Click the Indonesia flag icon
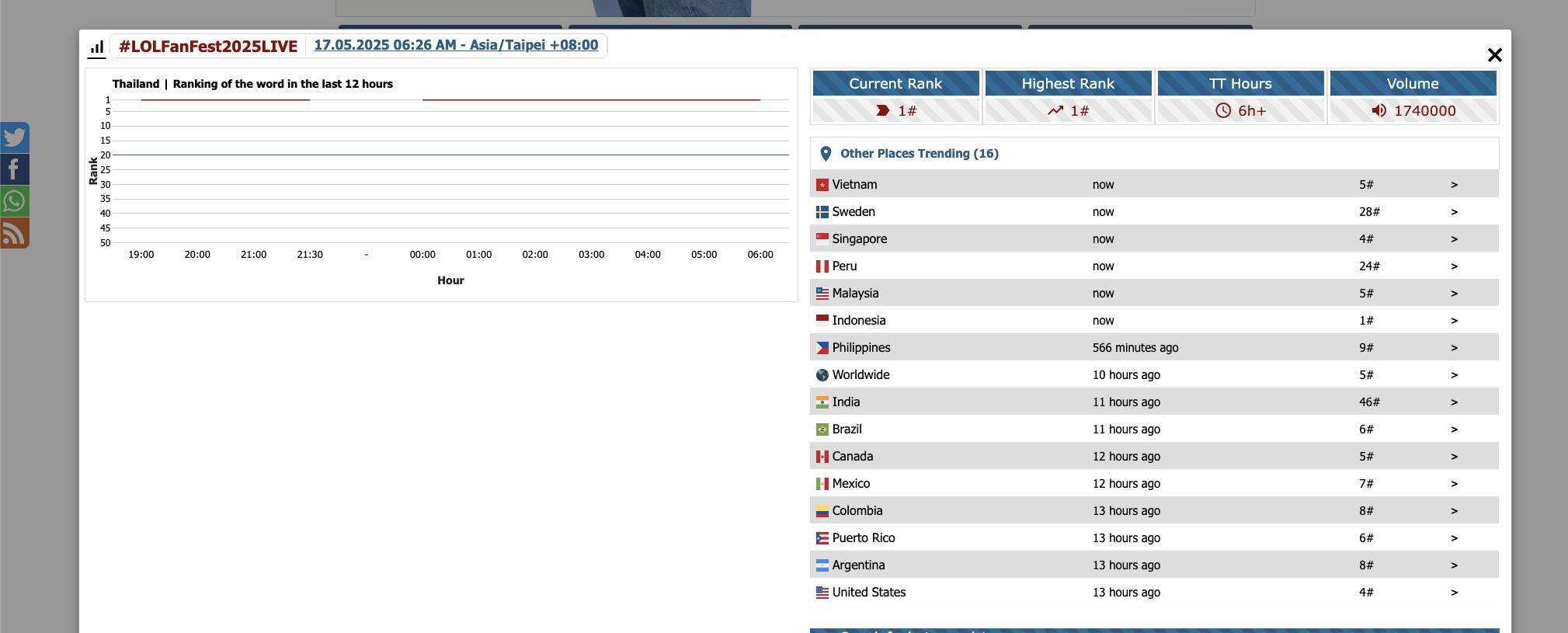Image resolution: width=1568 pixels, height=633 pixels. click(822, 321)
